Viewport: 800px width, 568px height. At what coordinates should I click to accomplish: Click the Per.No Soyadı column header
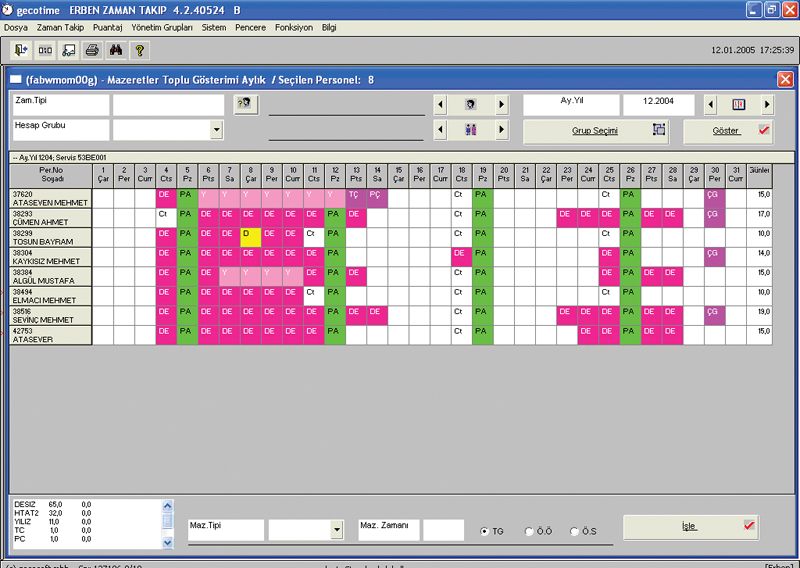click(51, 176)
